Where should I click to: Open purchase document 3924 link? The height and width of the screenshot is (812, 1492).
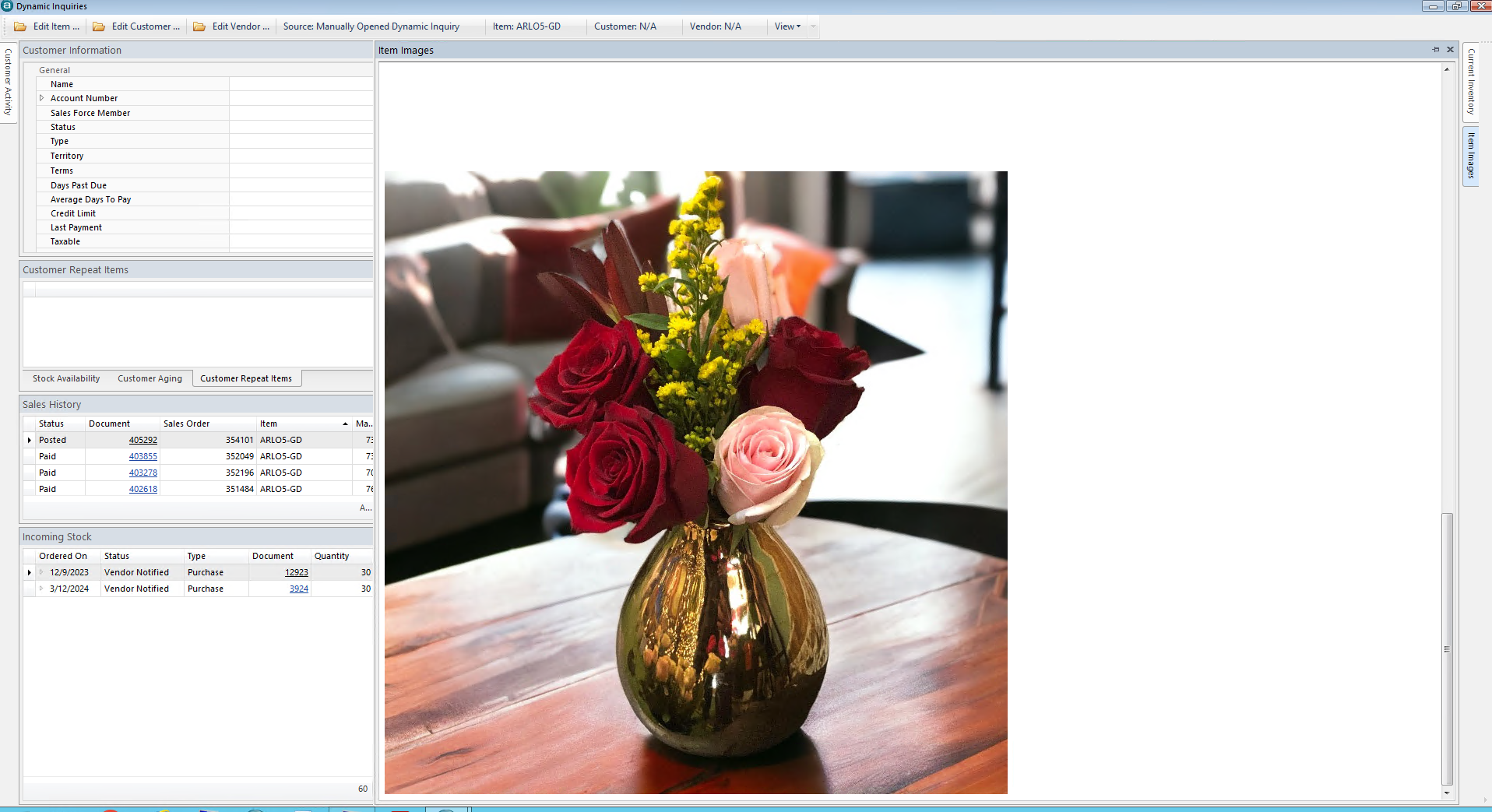[299, 589]
